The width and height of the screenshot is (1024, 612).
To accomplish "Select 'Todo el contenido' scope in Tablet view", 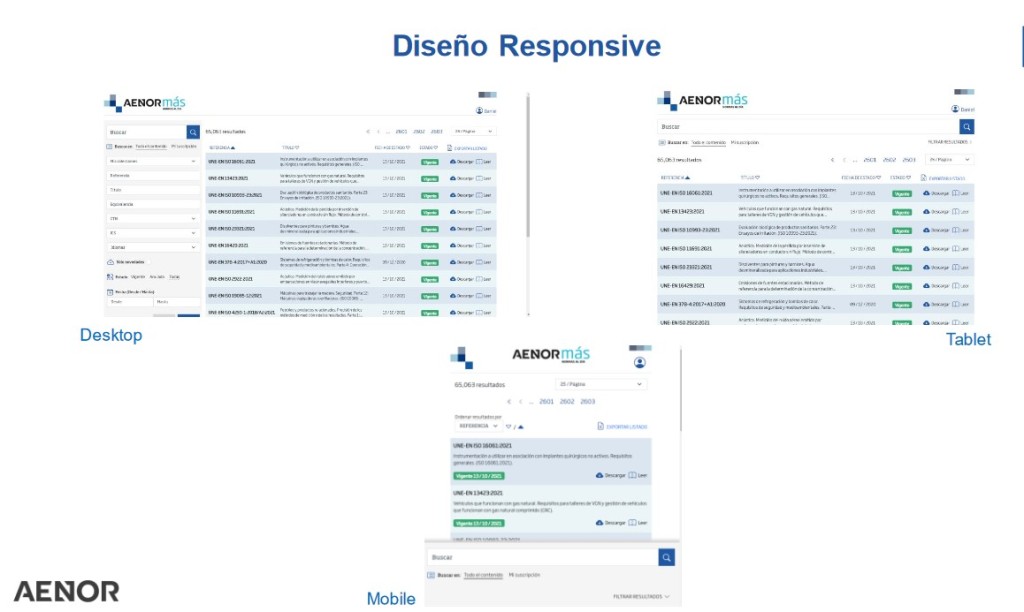I will click(x=708, y=143).
